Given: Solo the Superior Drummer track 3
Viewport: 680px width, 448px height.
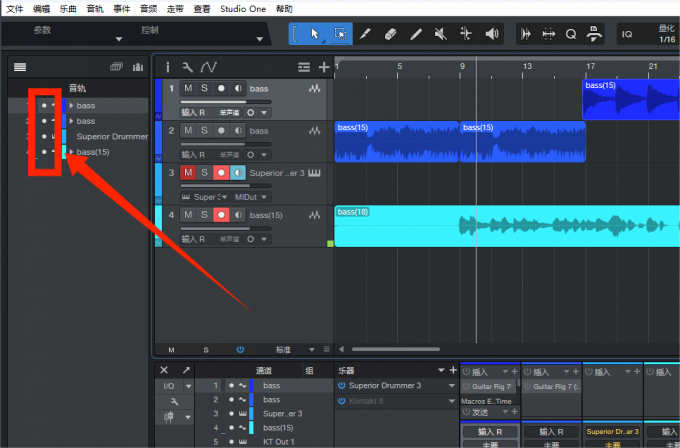Looking at the screenshot, I should pos(204,173).
